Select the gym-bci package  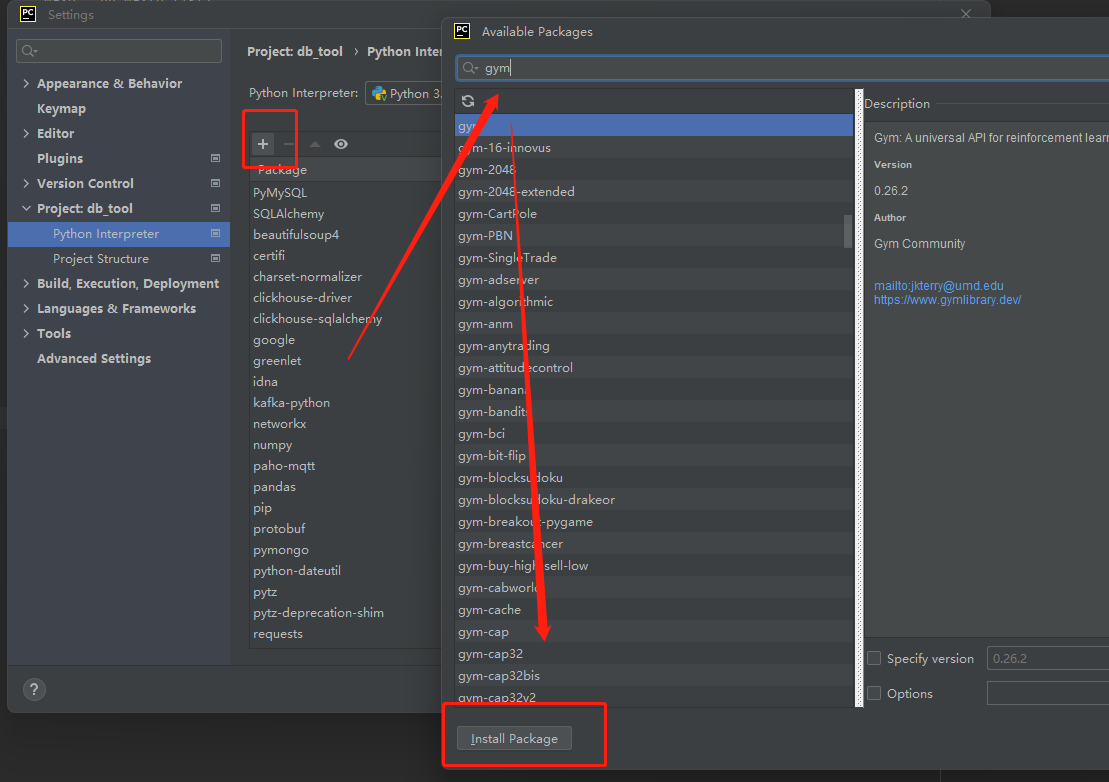(654, 433)
